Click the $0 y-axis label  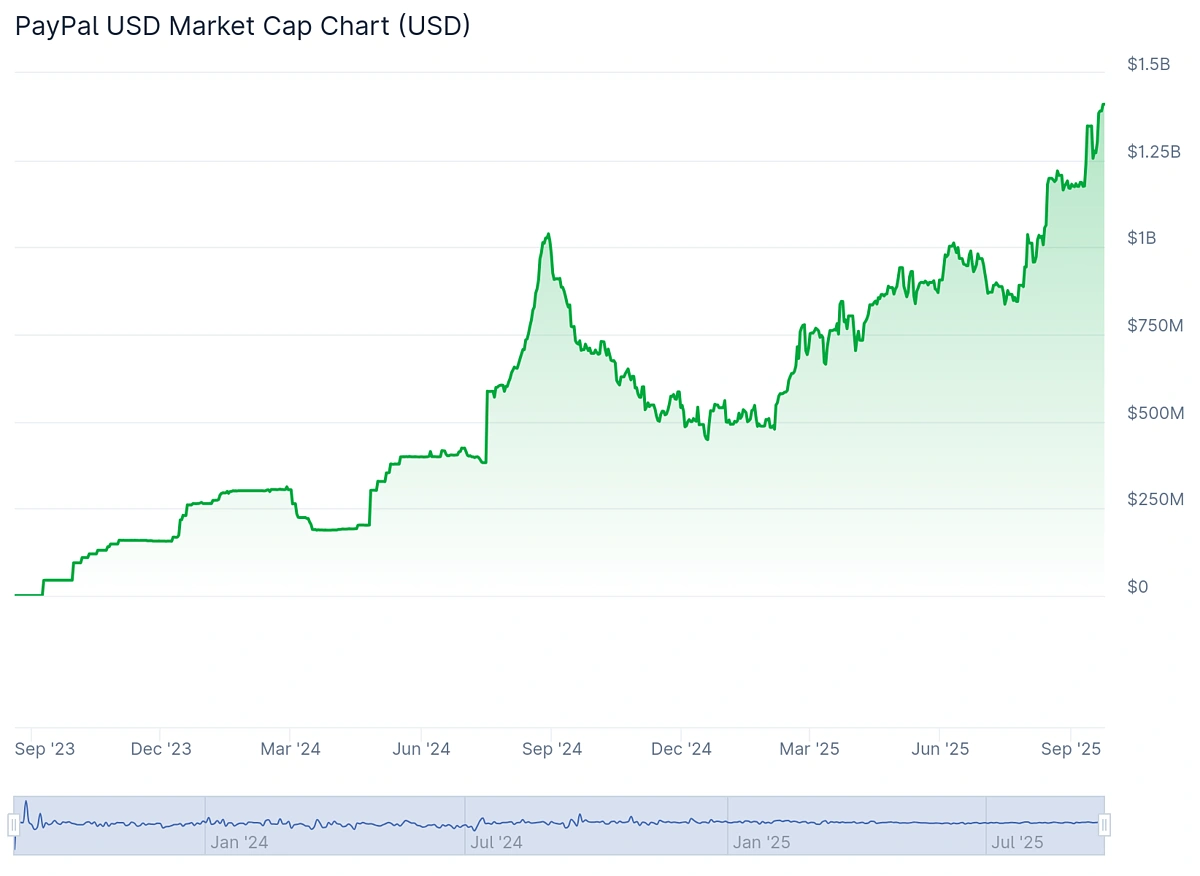(1137, 587)
